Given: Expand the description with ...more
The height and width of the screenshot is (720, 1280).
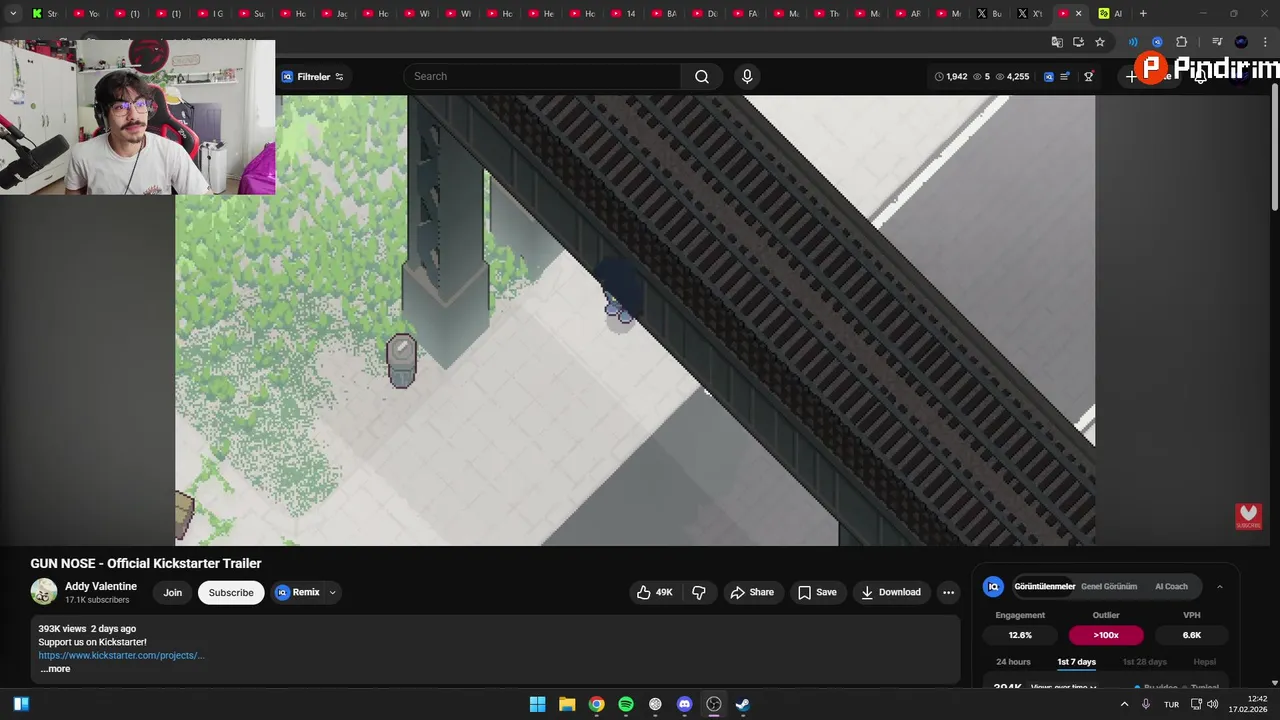Looking at the screenshot, I should click(55, 669).
